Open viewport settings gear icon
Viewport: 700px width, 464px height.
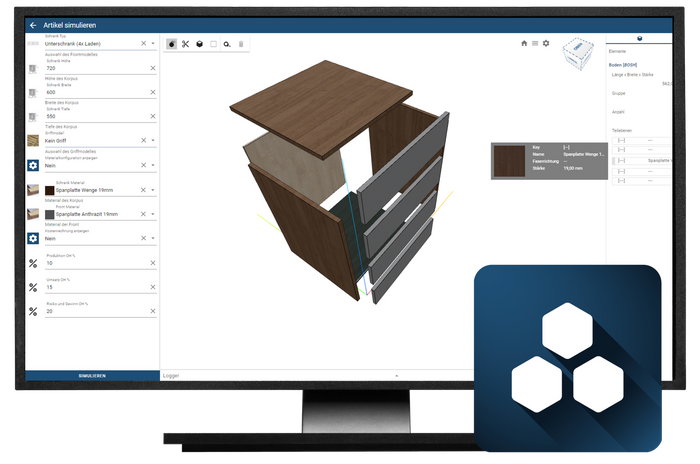[546, 43]
